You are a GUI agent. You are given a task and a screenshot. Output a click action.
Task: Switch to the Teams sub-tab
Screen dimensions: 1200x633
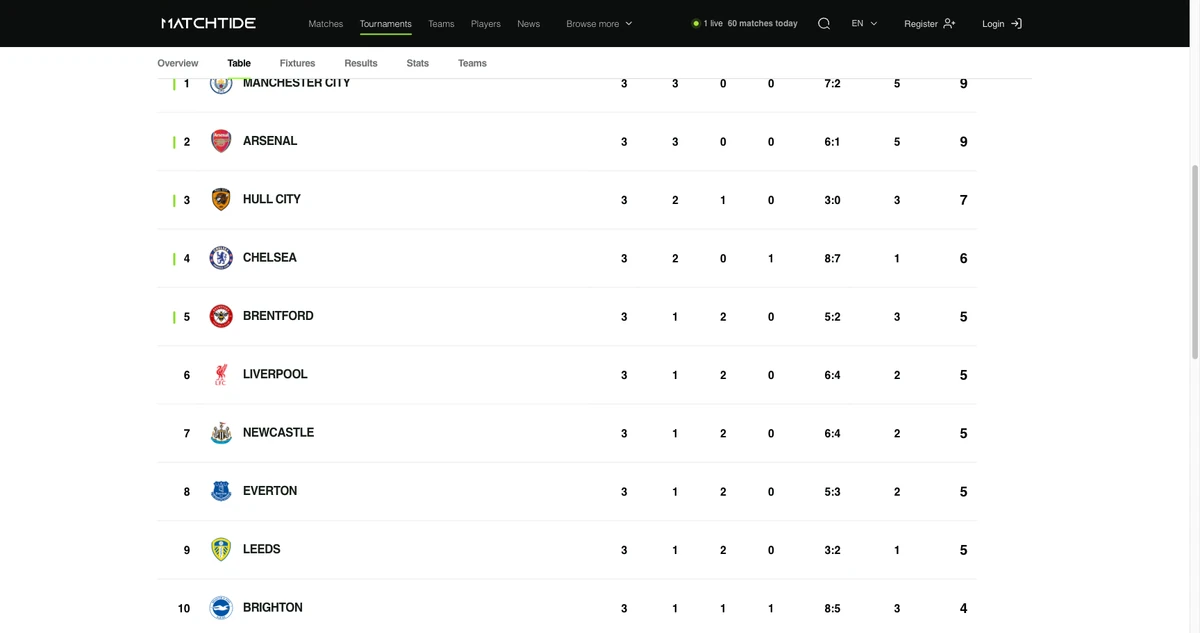[x=472, y=63]
